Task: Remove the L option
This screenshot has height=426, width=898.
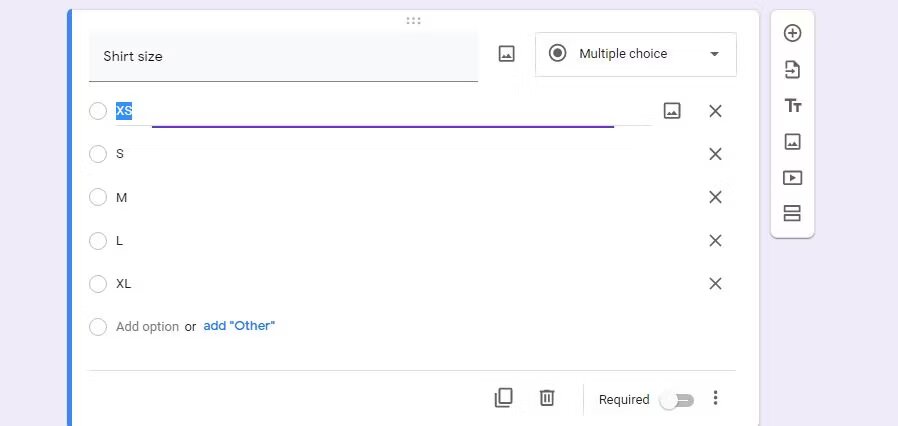Action: pos(715,241)
